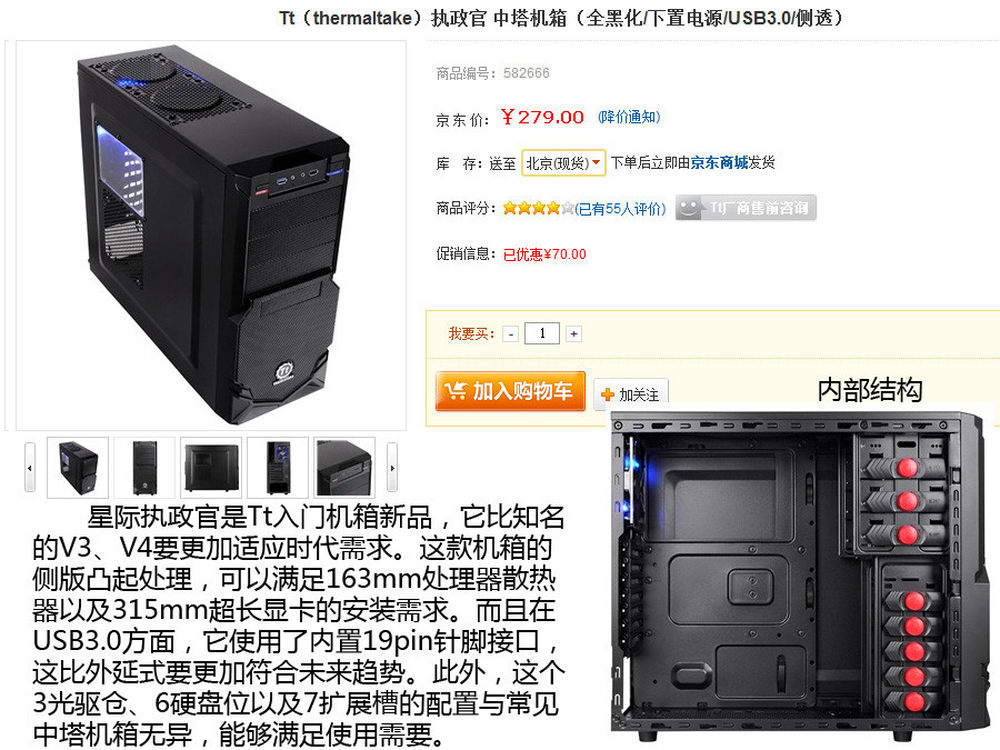Increase quantity with the plus button
1000x750 pixels.
573,334
